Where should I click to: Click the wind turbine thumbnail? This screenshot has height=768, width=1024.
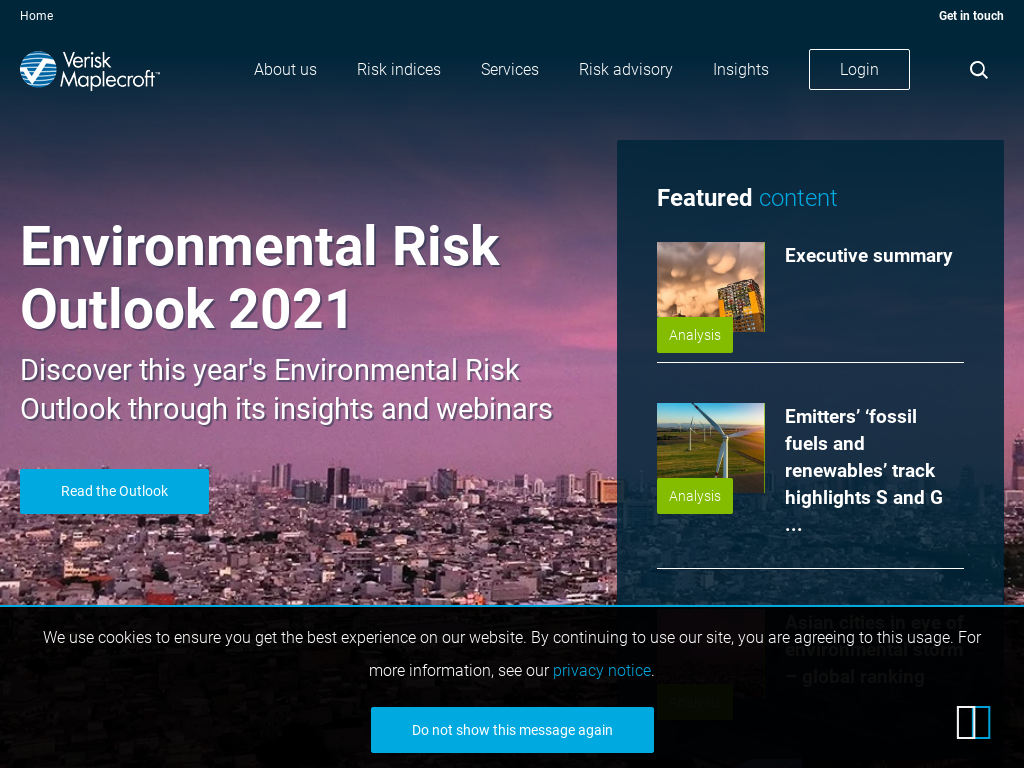click(711, 448)
